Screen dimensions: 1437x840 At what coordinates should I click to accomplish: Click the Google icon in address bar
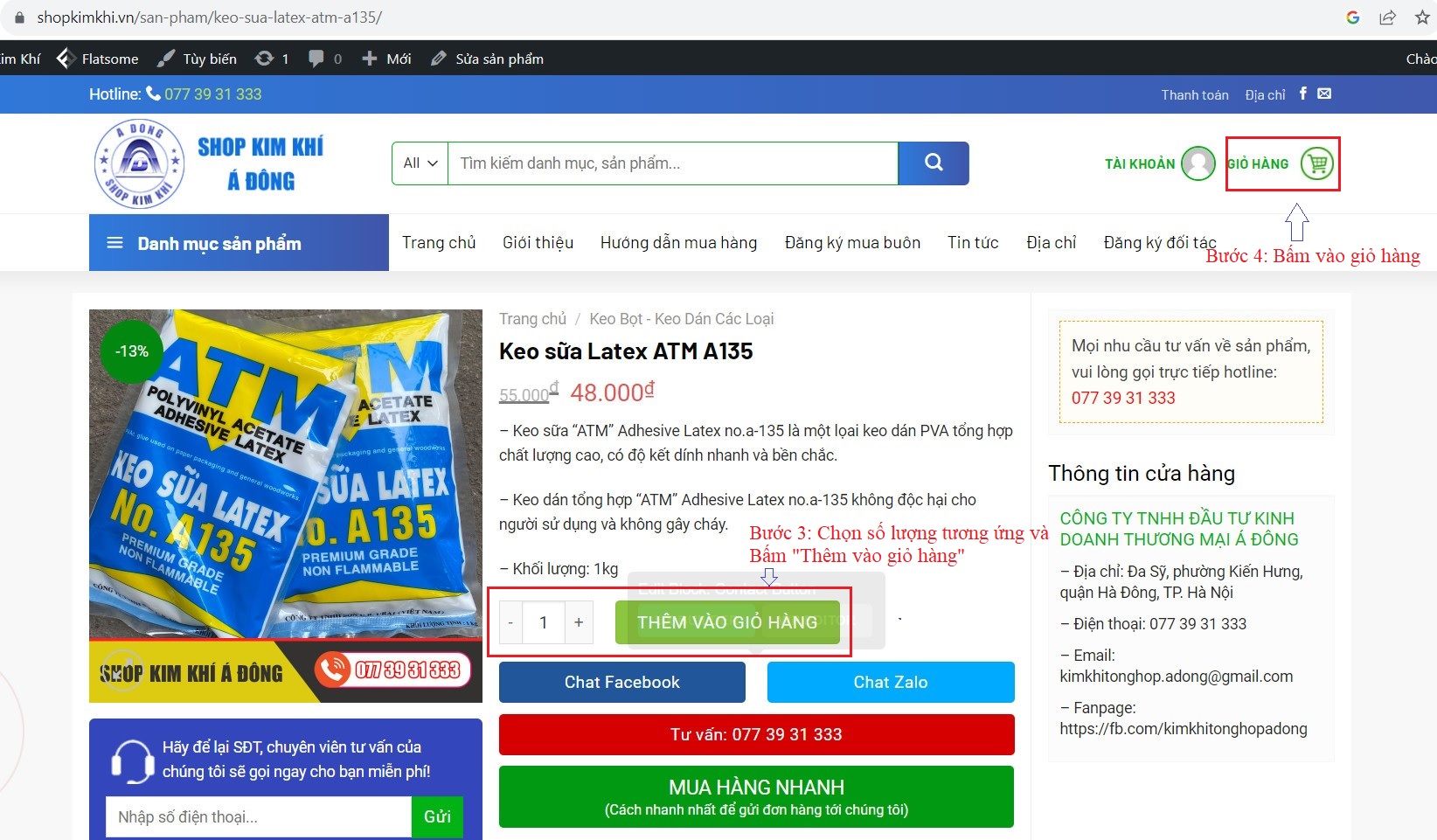click(1352, 17)
